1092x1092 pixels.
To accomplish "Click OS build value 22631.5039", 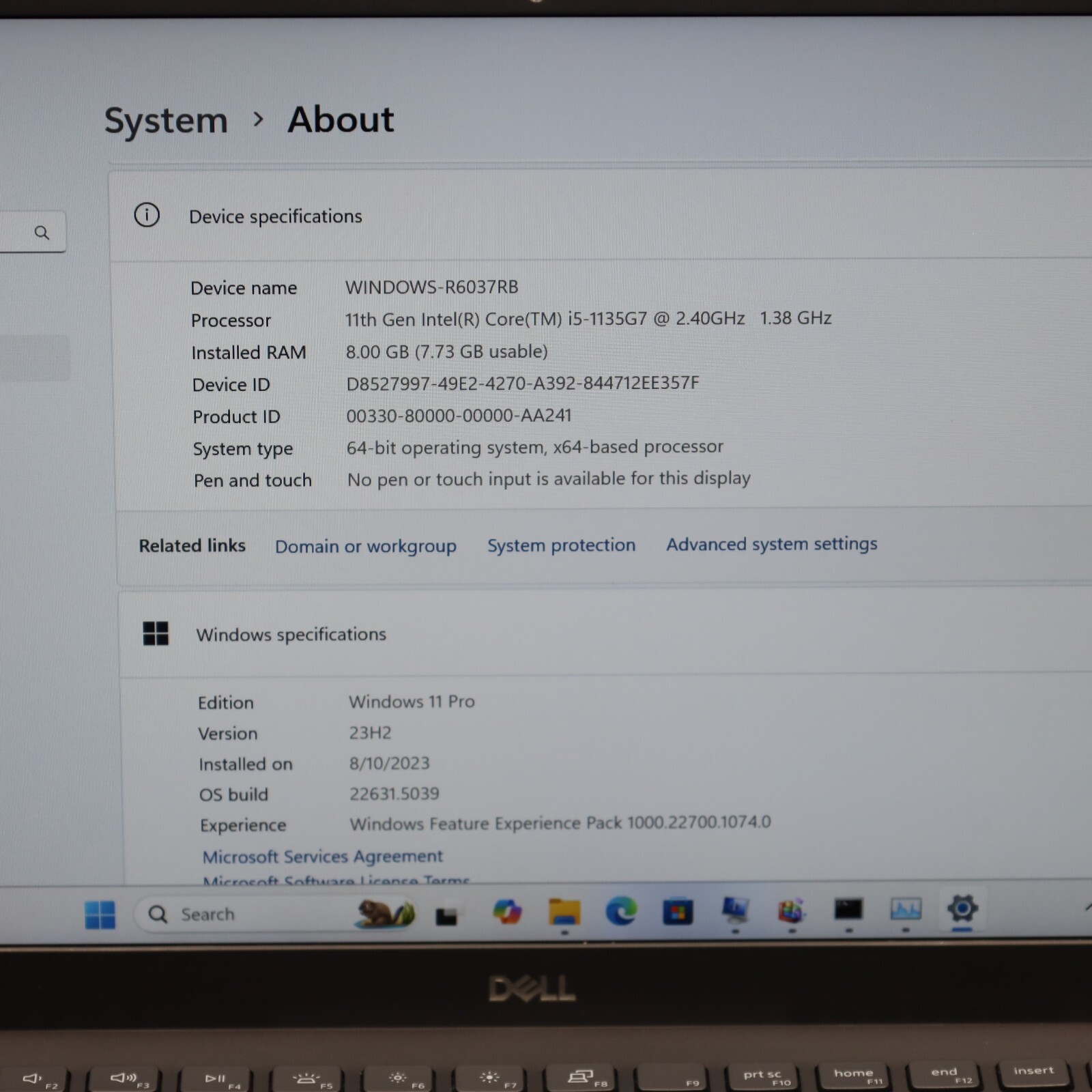I will [x=394, y=794].
